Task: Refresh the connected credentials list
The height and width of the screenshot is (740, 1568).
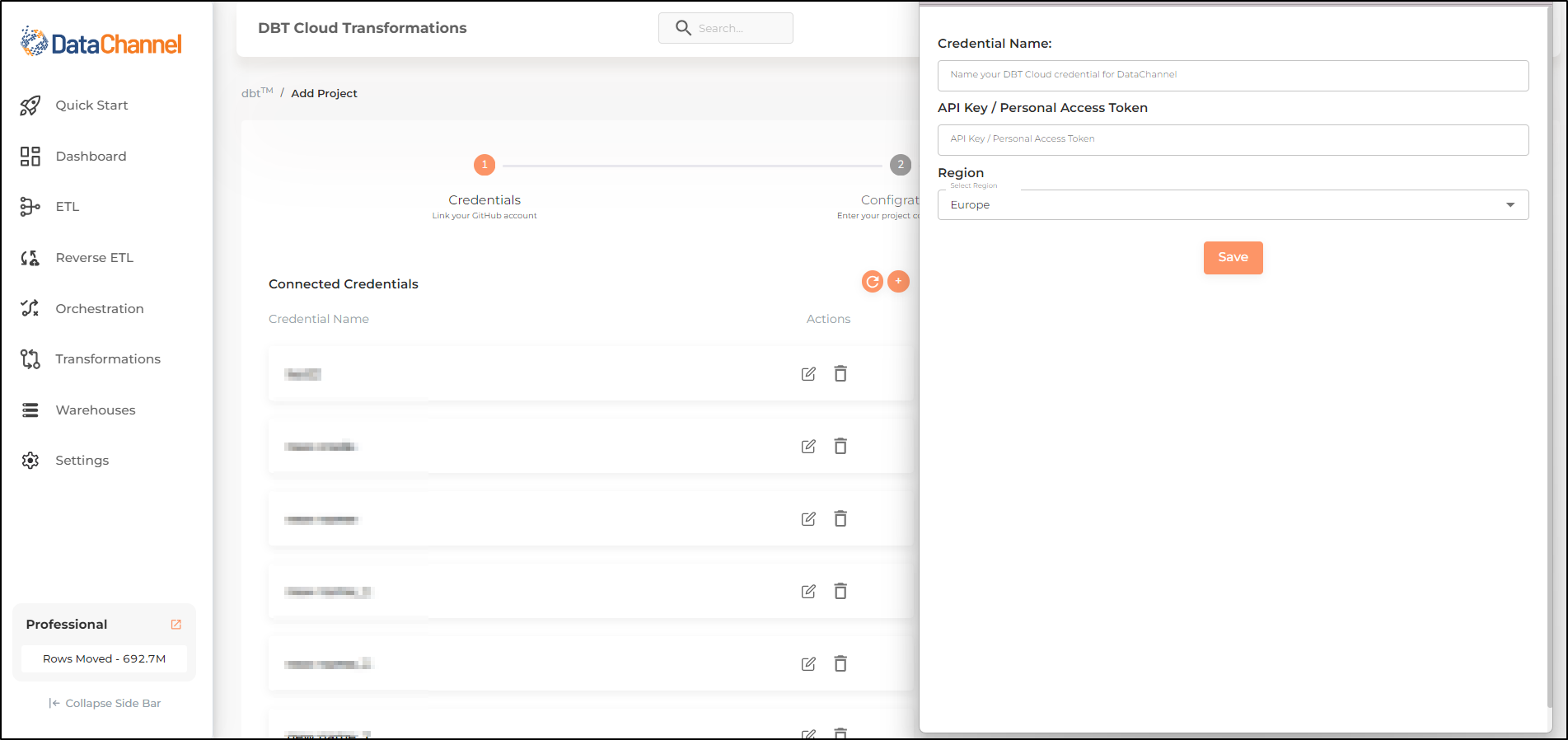Action: (872, 282)
